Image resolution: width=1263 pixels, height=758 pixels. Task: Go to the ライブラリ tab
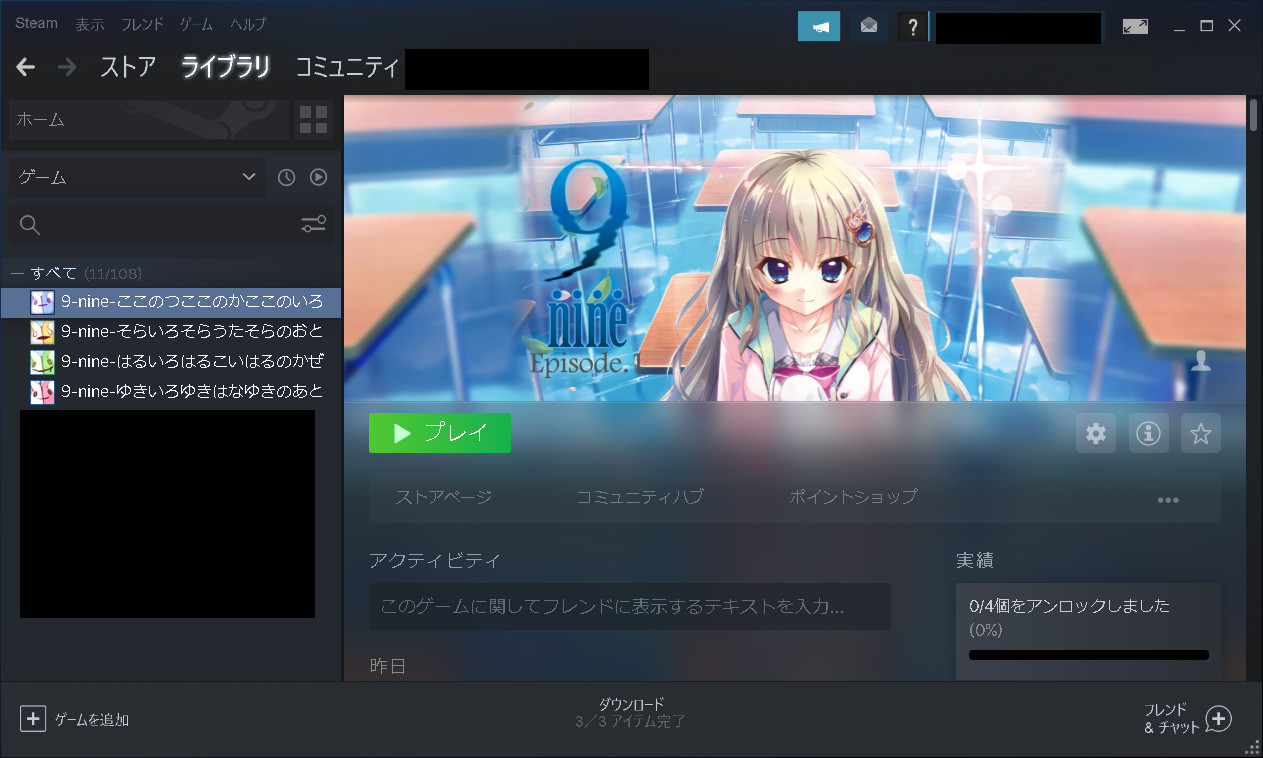[x=225, y=67]
